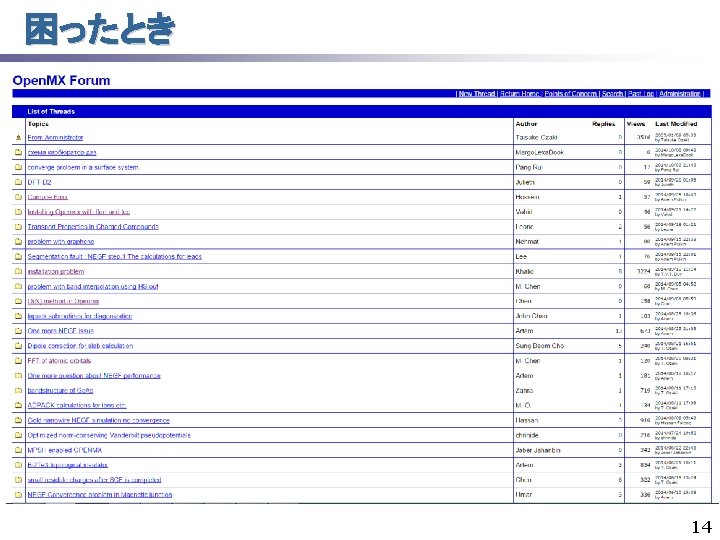720x540 pixels.
Task: Click folder icon beside installation problem thread
Action: pyautogui.click(x=18, y=271)
